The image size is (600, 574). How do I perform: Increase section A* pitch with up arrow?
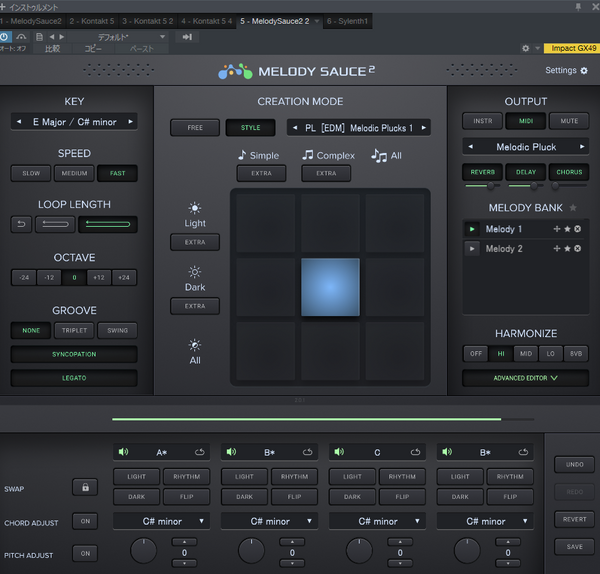coord(184,542)
